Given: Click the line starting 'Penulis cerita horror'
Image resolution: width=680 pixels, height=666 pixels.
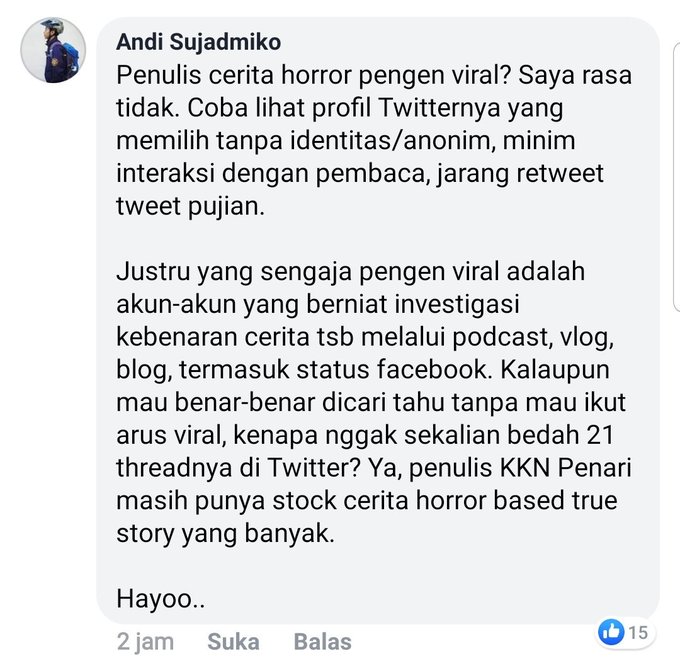Looking at the screenshot, I should click(374, 75).
